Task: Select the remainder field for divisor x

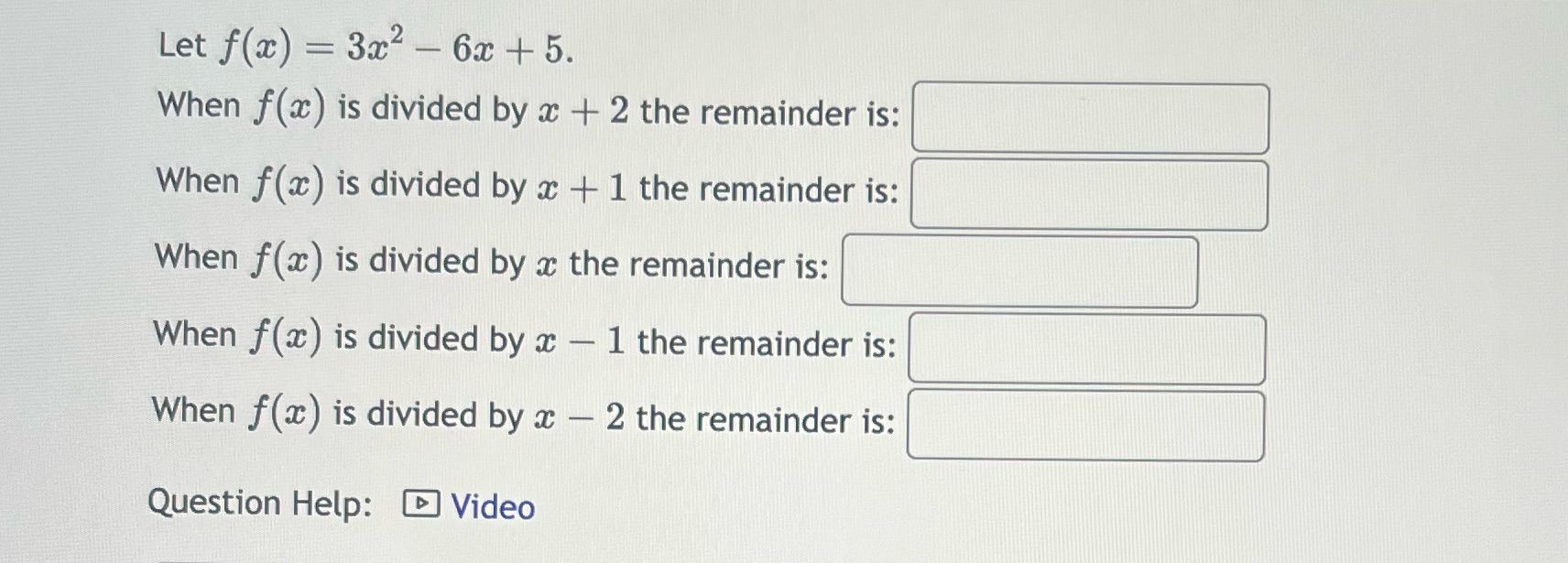Action: pyautogui.click(x=1019, y=270)
